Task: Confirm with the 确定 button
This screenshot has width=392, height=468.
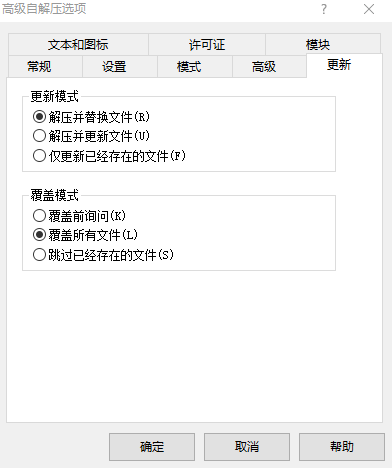Action: click(x=152, y=447)
